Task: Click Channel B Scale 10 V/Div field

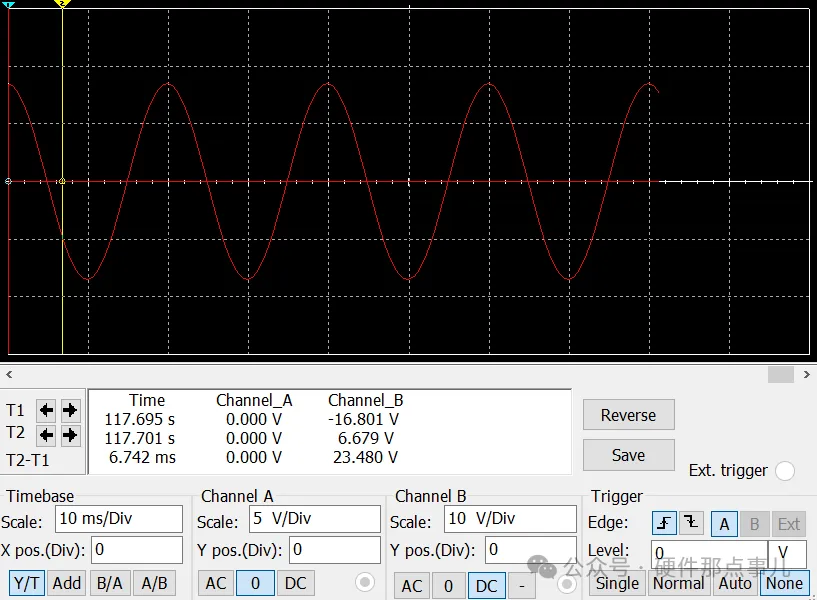Action: coord(508,519)
